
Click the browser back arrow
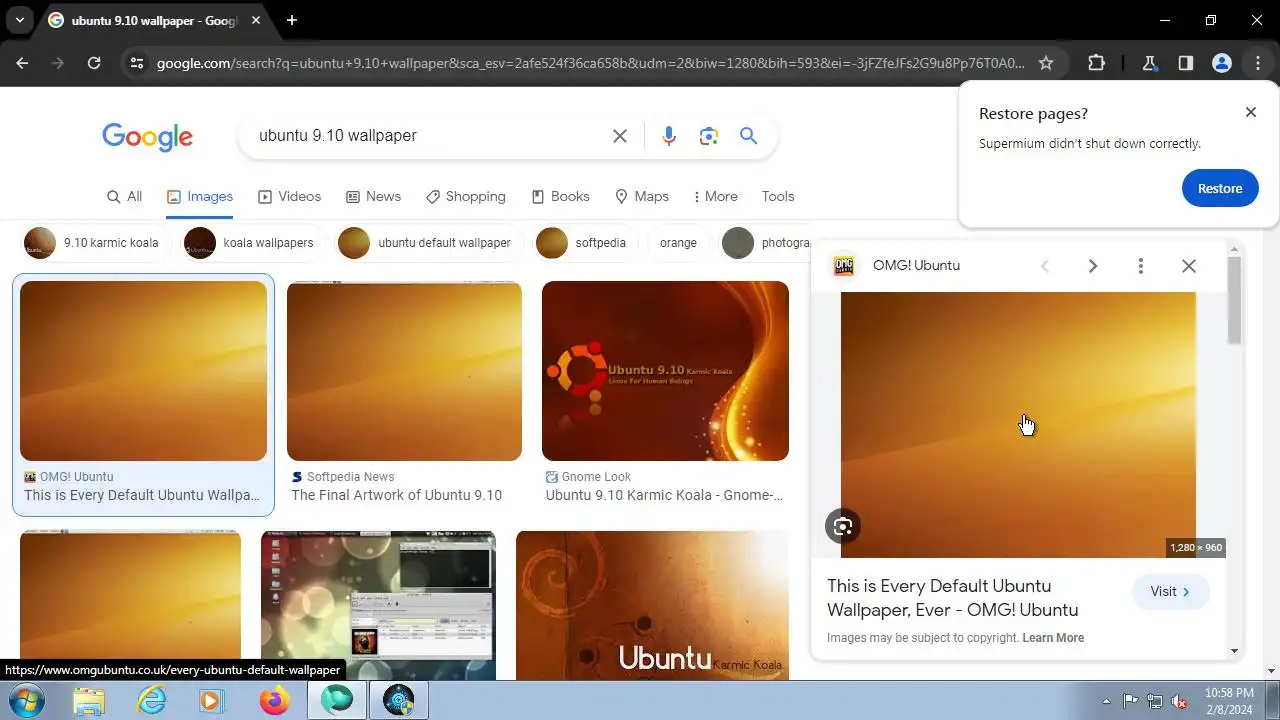click(x=22, y=63)
